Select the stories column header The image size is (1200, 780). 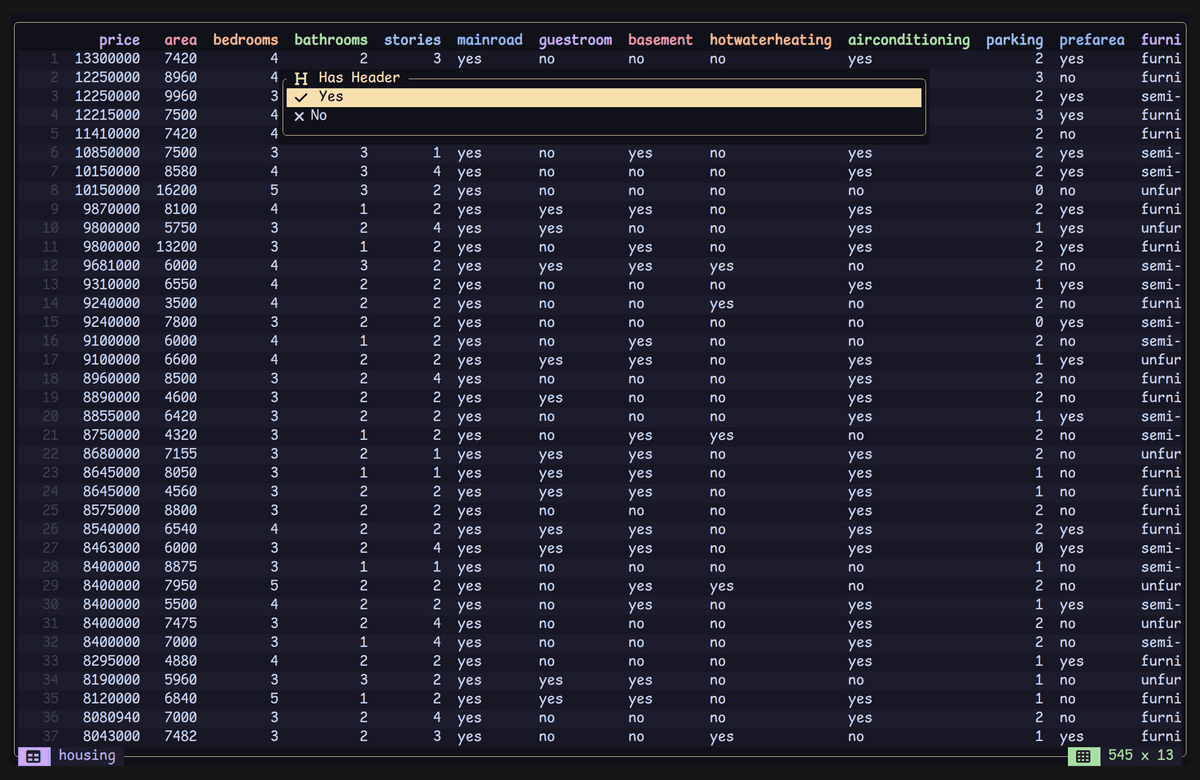coord(412,40)
